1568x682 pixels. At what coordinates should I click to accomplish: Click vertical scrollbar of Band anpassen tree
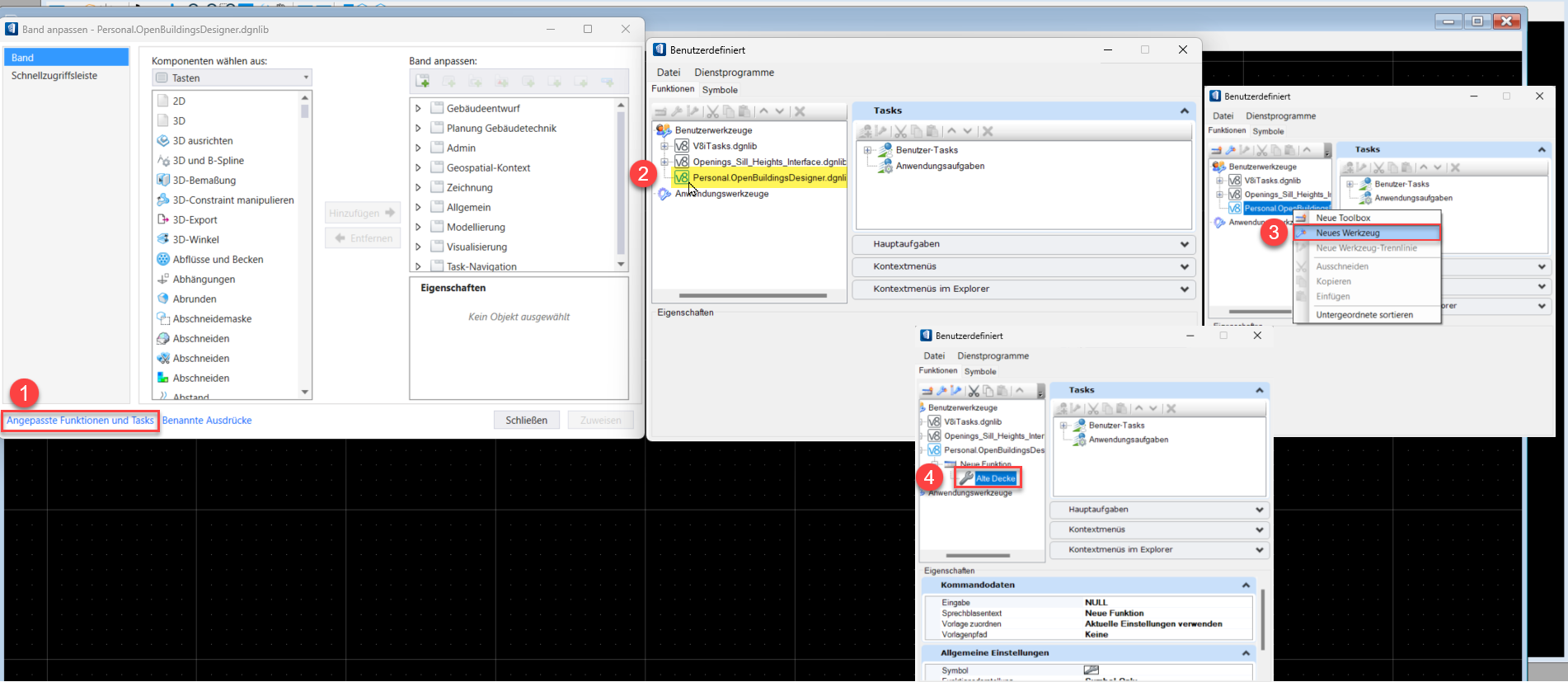(621, 183)
